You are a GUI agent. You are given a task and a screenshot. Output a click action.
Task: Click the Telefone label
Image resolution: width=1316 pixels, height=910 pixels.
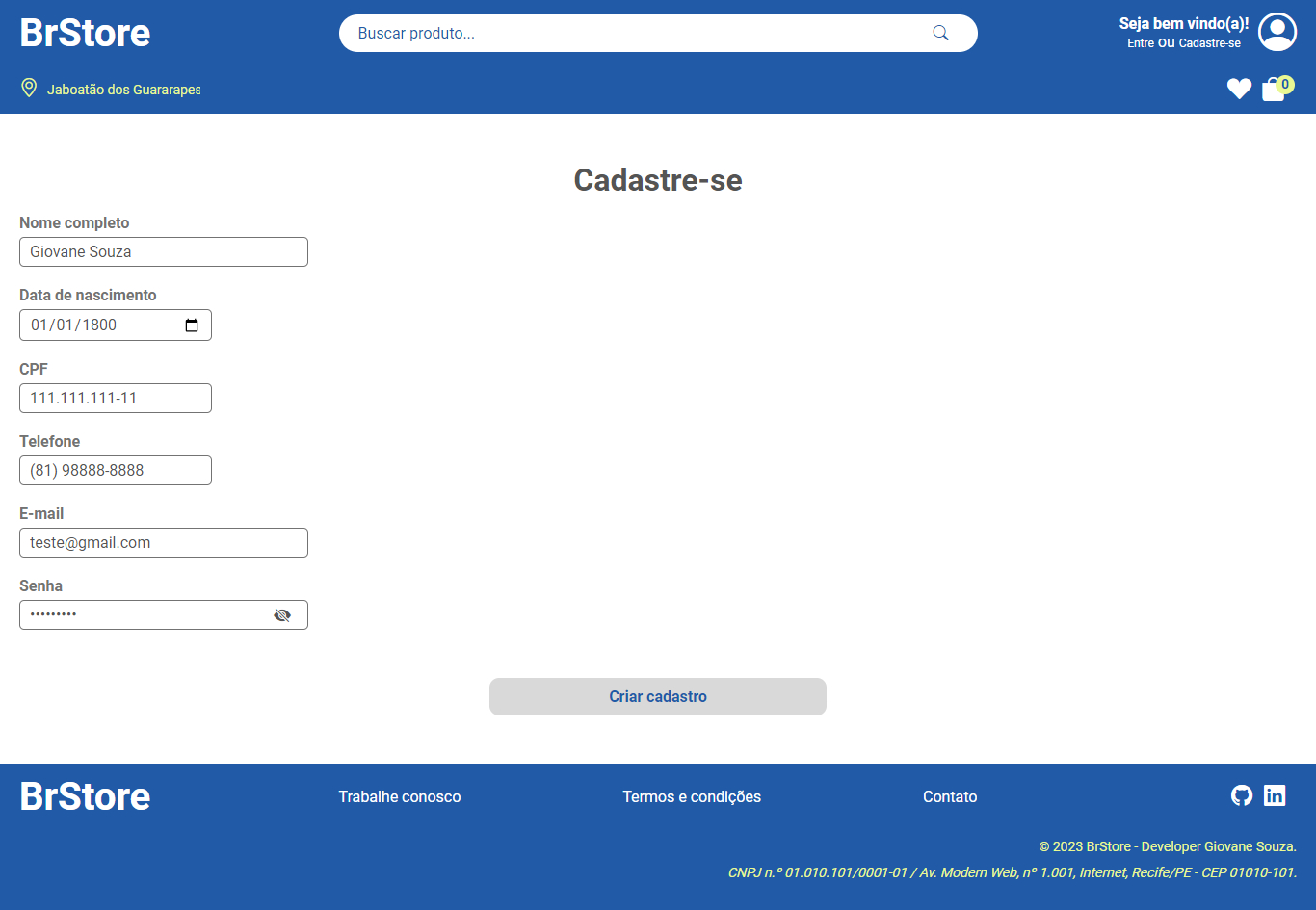tap(50, 441)
